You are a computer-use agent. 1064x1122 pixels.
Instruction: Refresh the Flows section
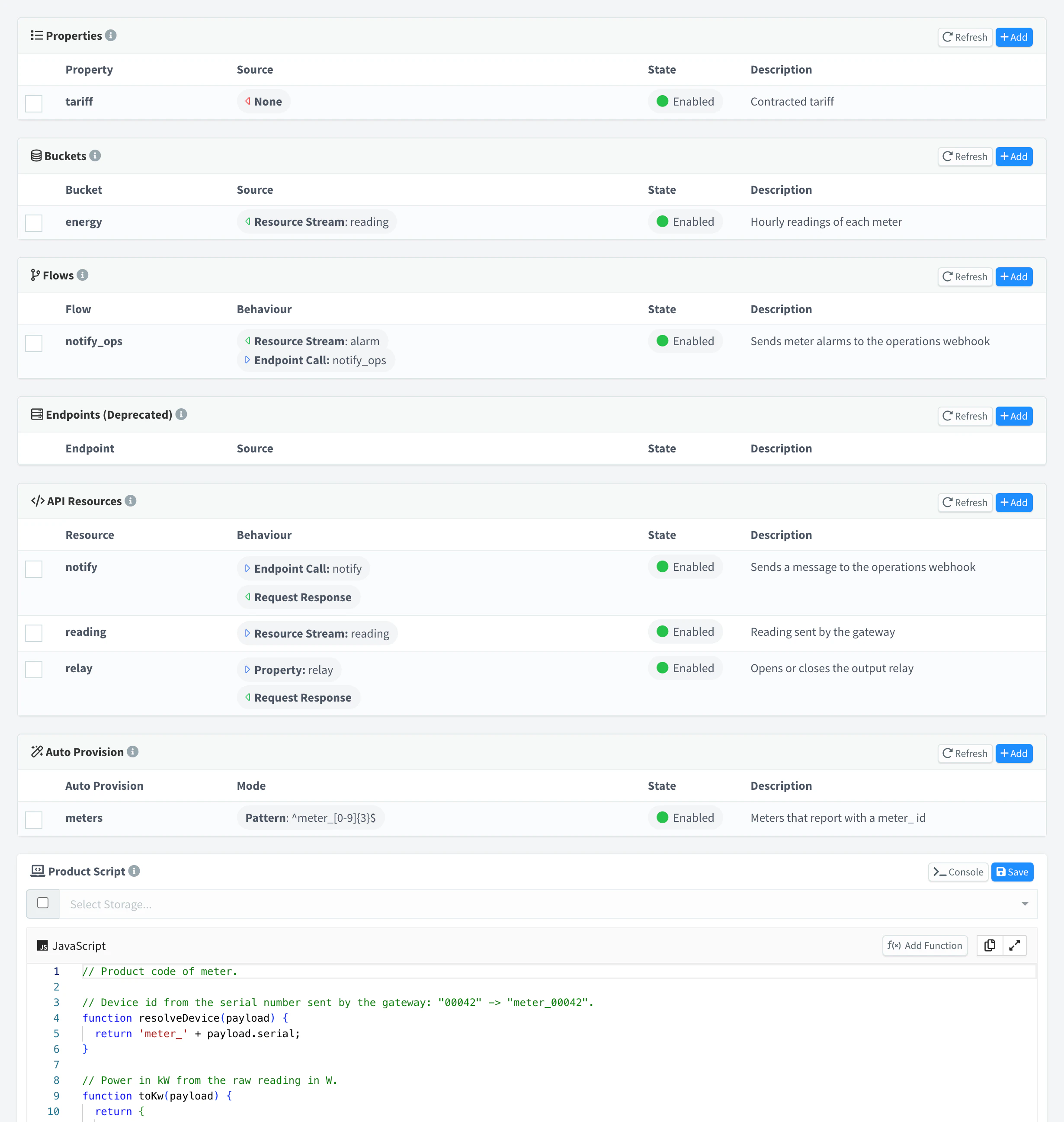tap(965, 277)
